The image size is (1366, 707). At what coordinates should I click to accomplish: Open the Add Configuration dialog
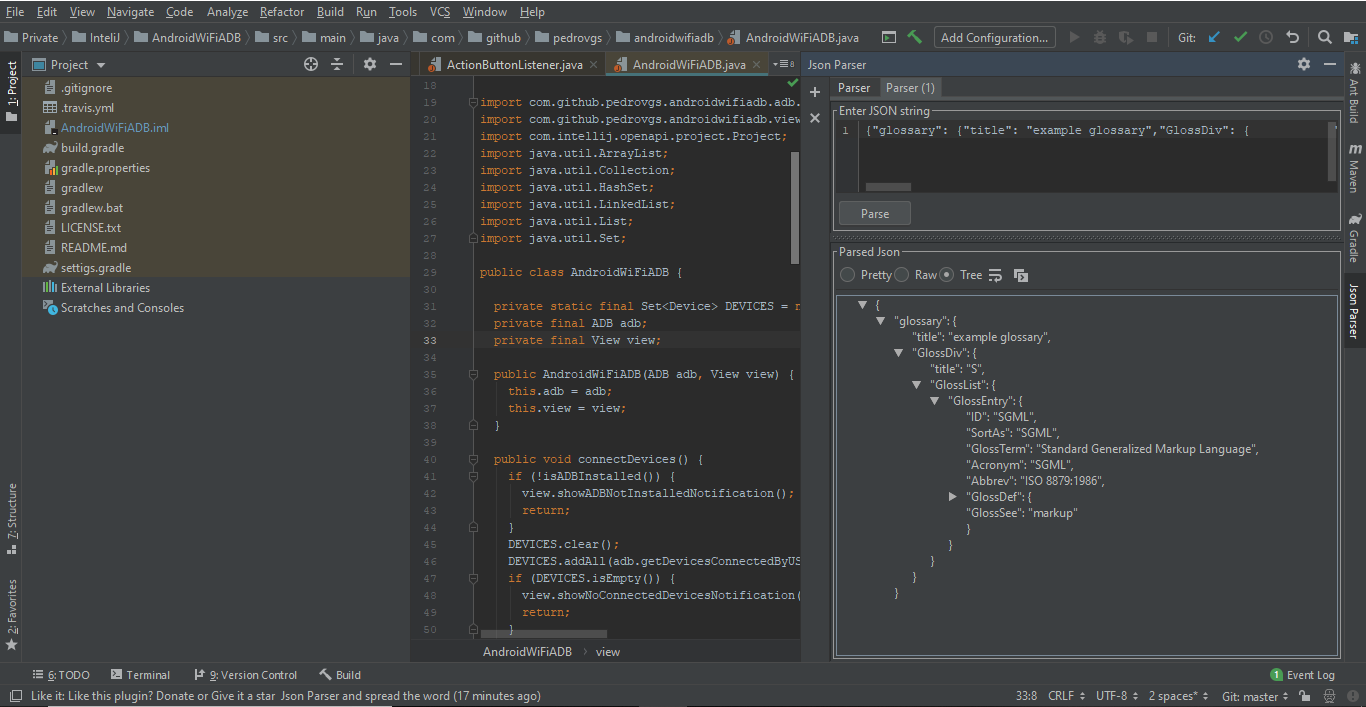point(994,36)
